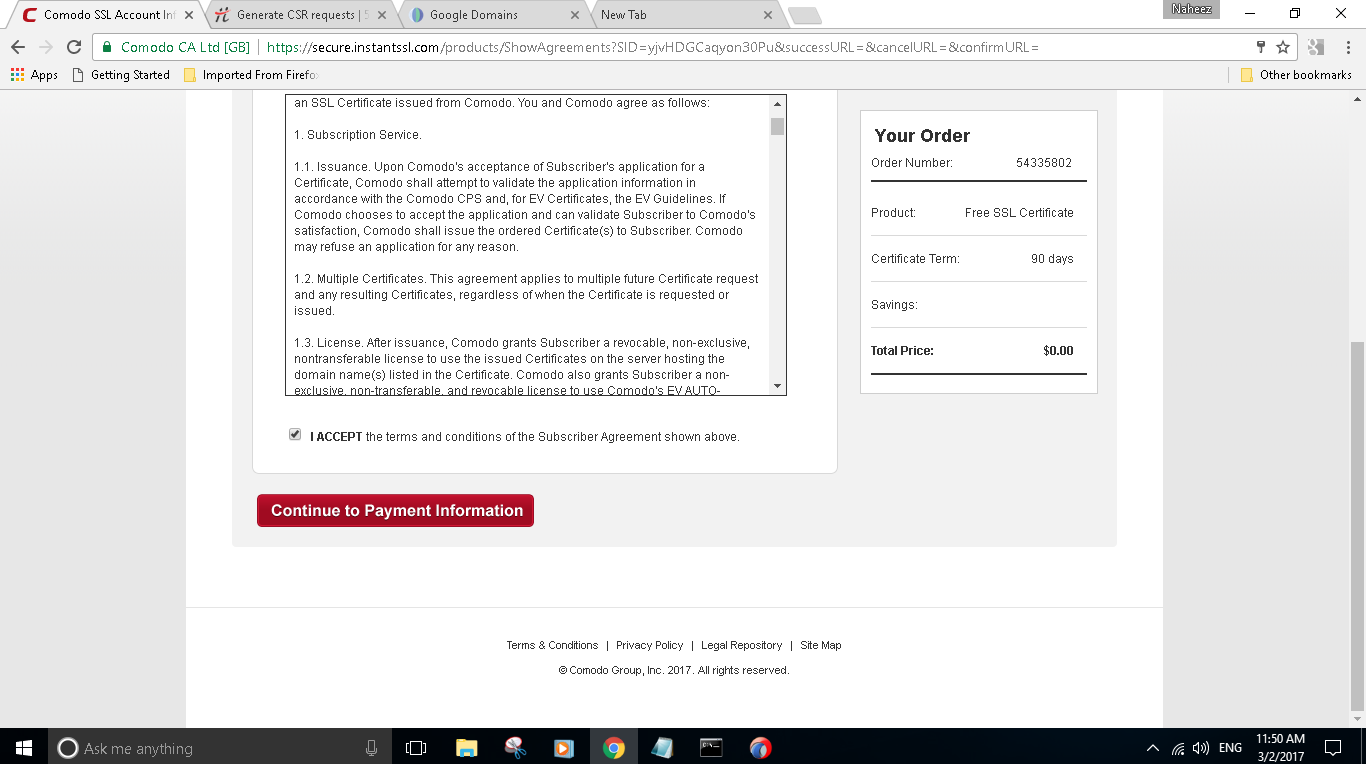Open the Getting Started bookmark
1366x764 pixels.
121,75
